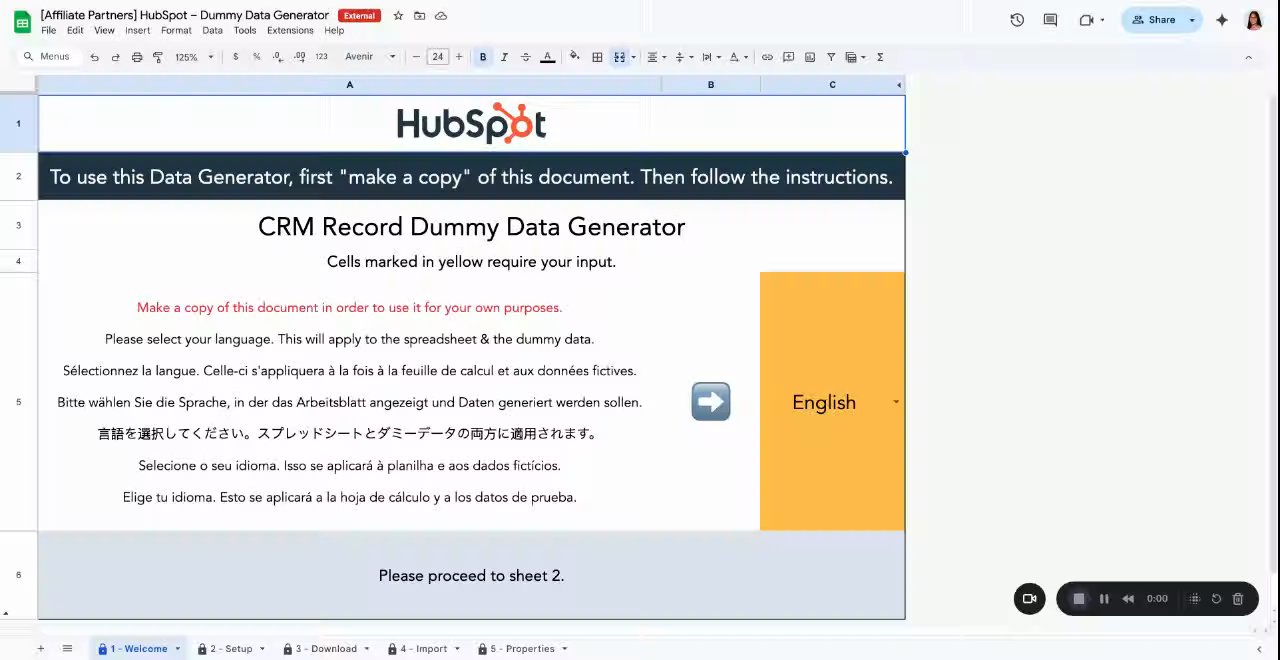
Task: Star this spreadsheet document
Action: [398, 16]
